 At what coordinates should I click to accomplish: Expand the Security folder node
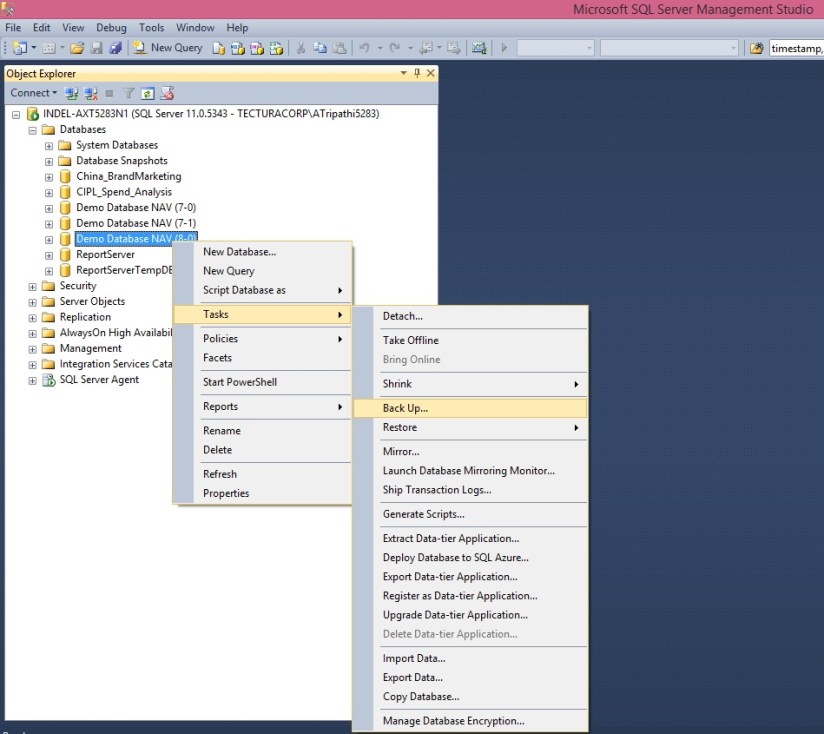pos(33,286)
